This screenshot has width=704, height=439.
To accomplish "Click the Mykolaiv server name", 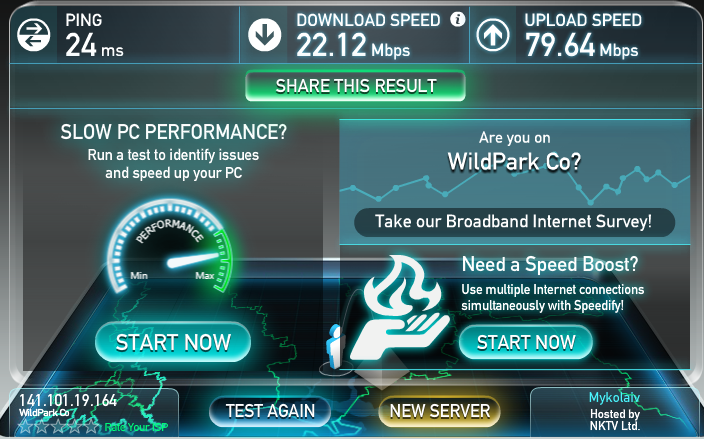I will (614, 398).
